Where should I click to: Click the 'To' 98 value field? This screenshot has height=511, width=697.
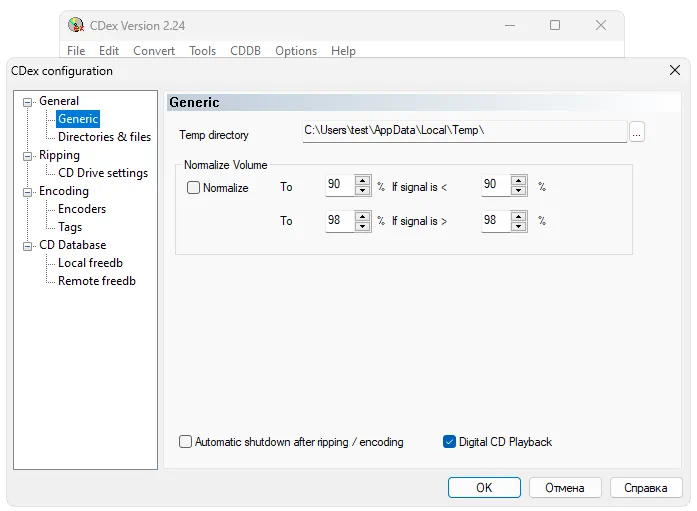click(340, 221)
